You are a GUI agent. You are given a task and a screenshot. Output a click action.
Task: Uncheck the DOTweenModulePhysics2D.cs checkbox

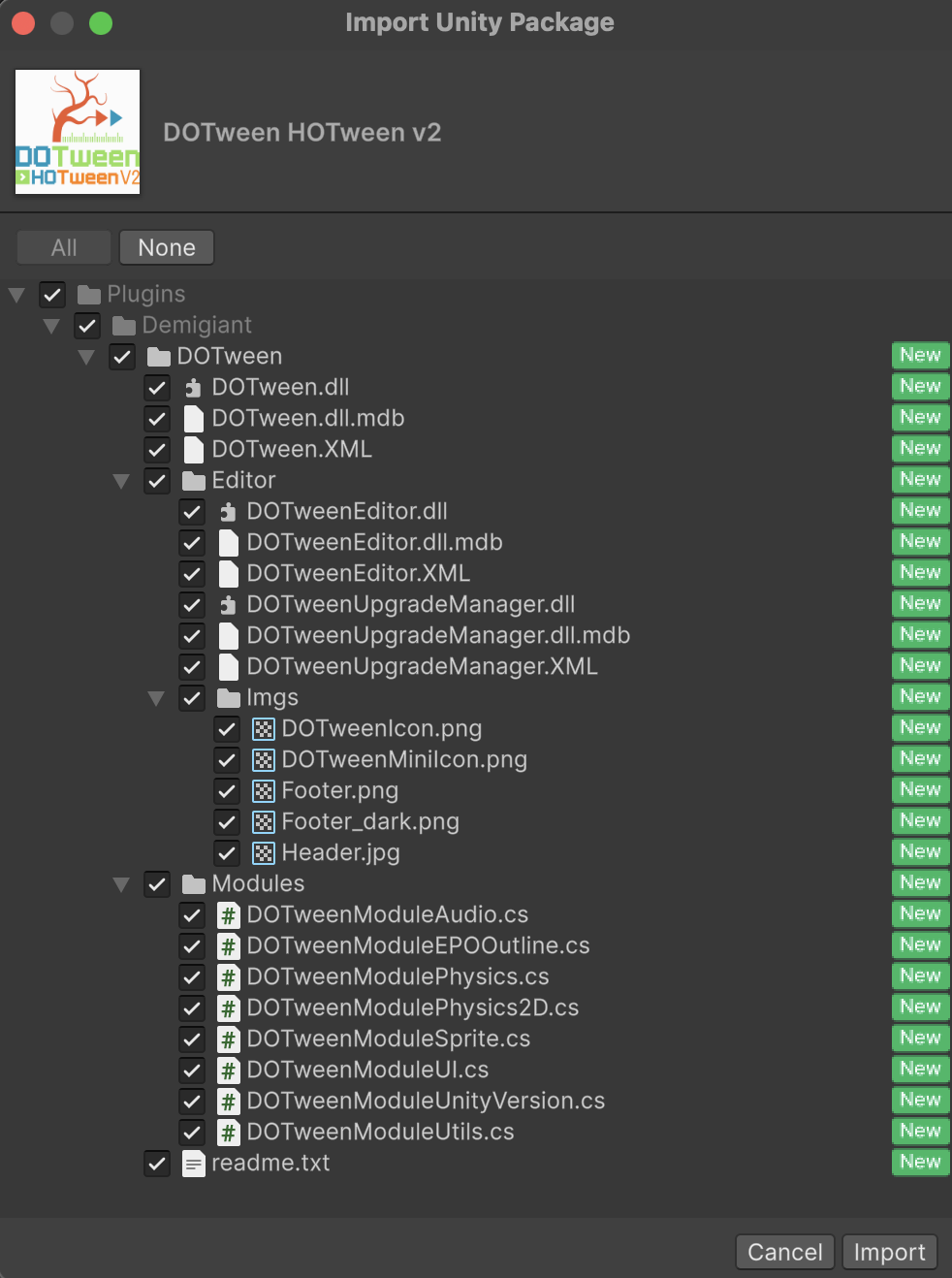192,1007
